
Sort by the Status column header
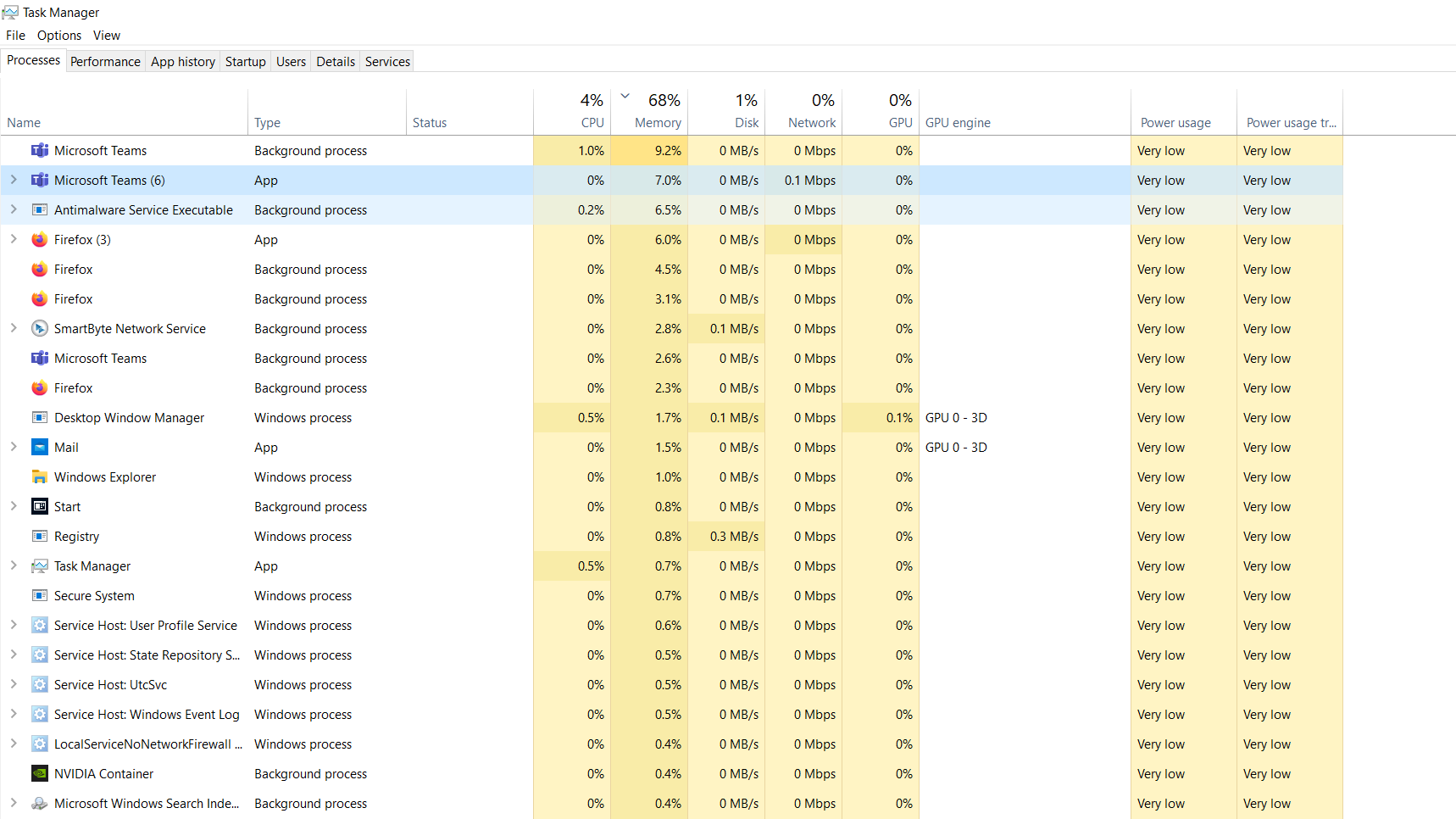[x=470, y=112]
